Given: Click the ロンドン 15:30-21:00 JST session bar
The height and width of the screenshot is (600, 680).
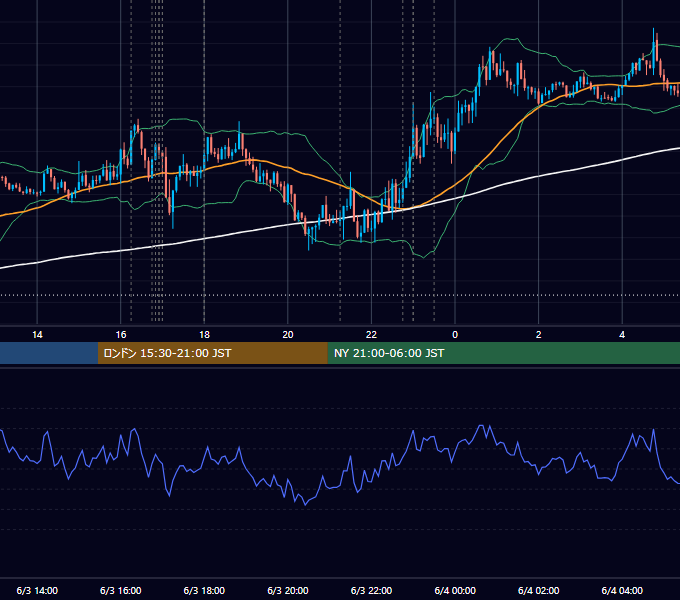Looking at the screenshot, I should 212,353.
